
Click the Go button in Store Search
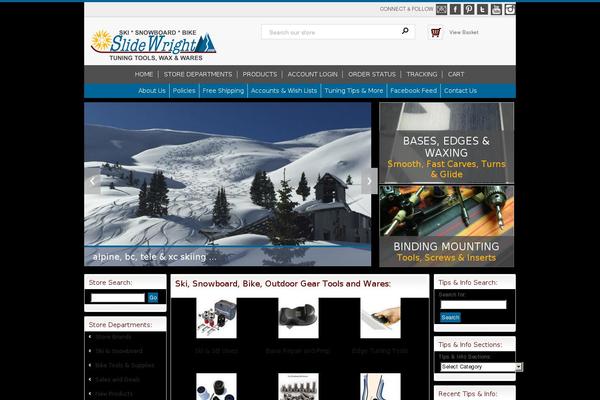point(153,297)
